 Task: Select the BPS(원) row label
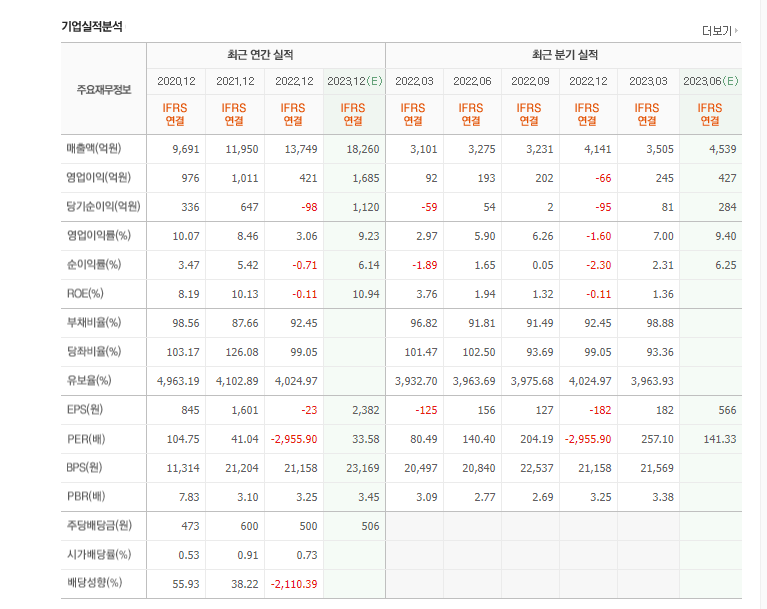pyautogui.click(x=84, y=467)
